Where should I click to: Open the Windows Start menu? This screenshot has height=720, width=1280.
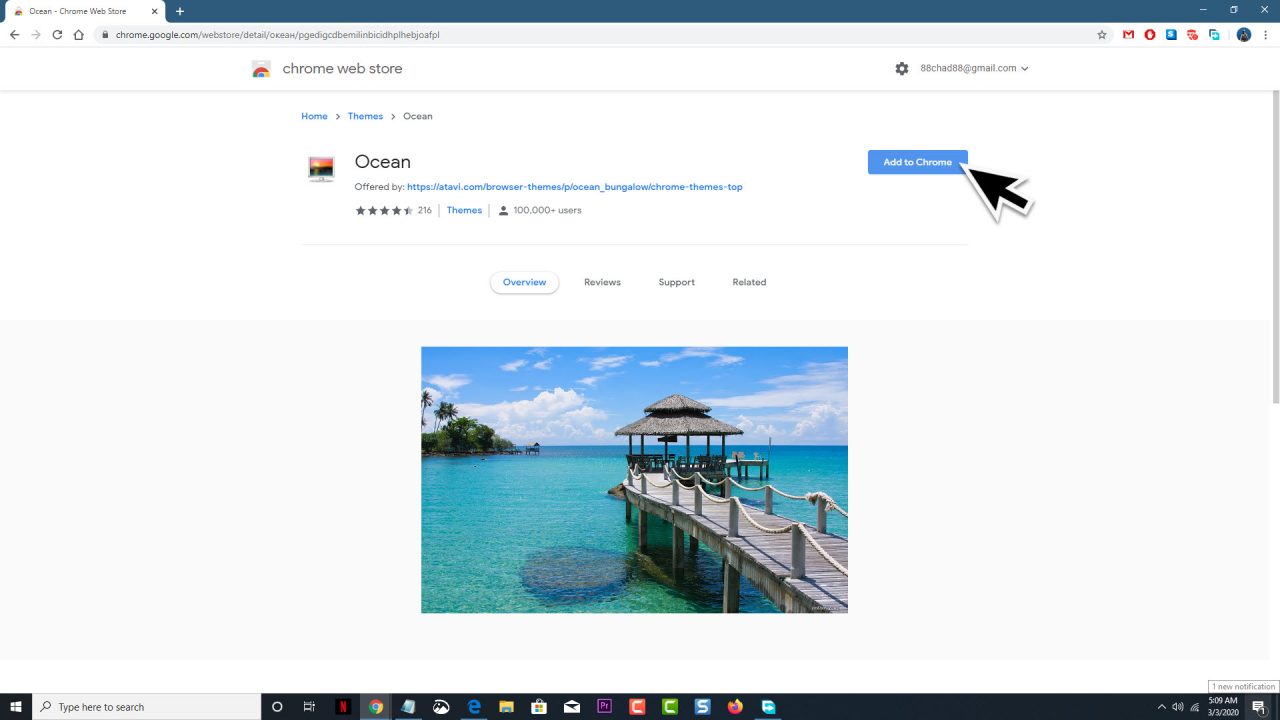point(16,706)
